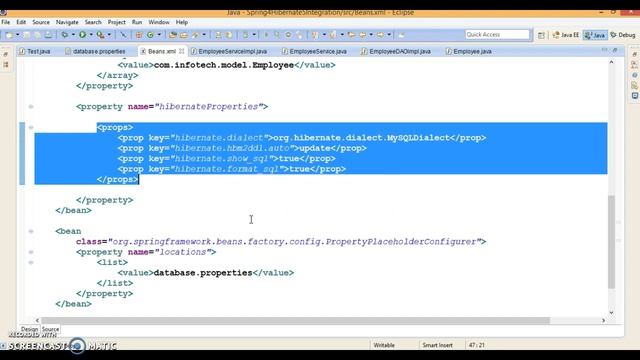Click the Smart Insert status bar entry
The image size is (640, 360).
(438, 345)
